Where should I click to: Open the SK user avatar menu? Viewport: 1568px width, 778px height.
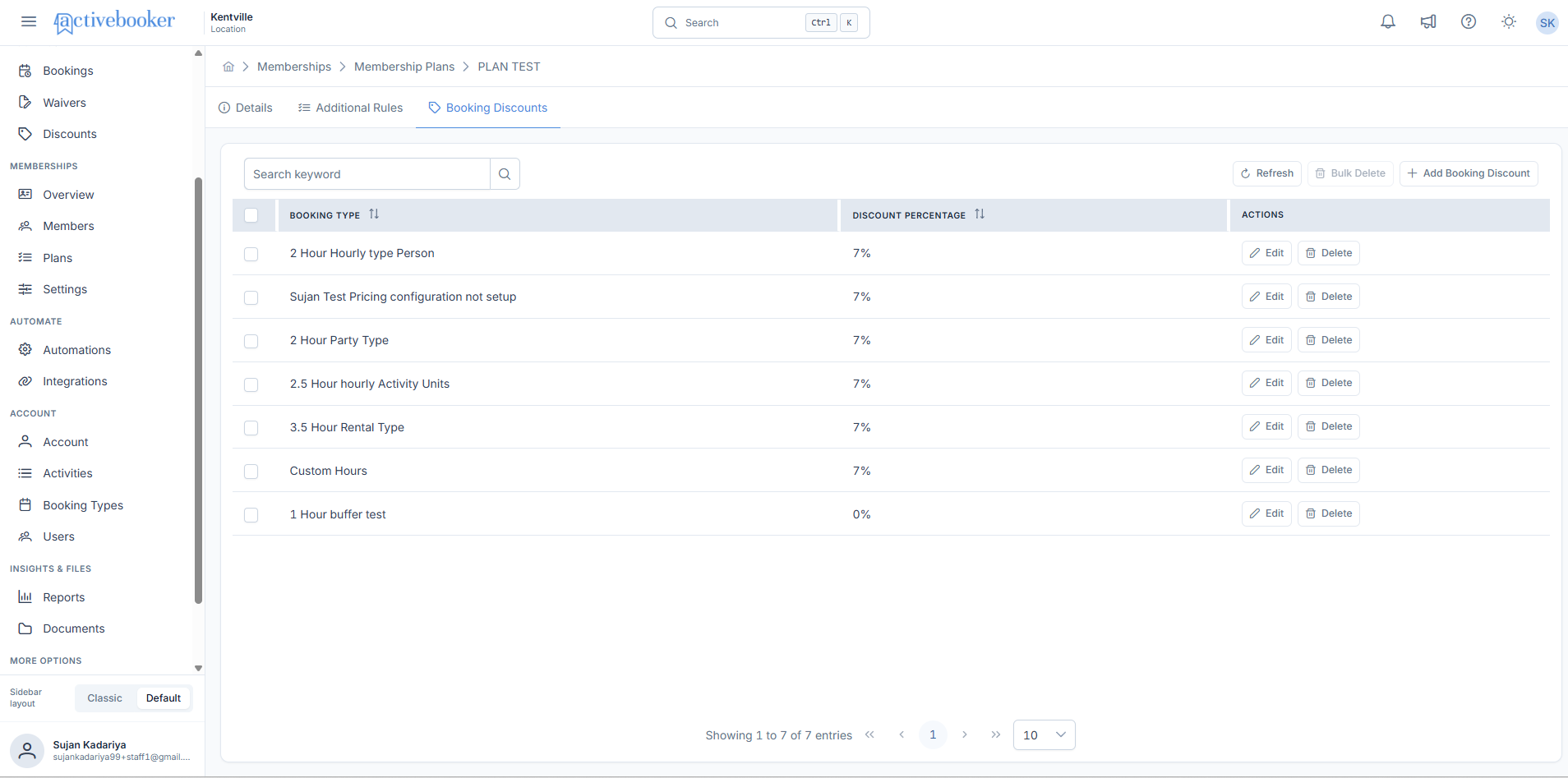point(1547,23)
